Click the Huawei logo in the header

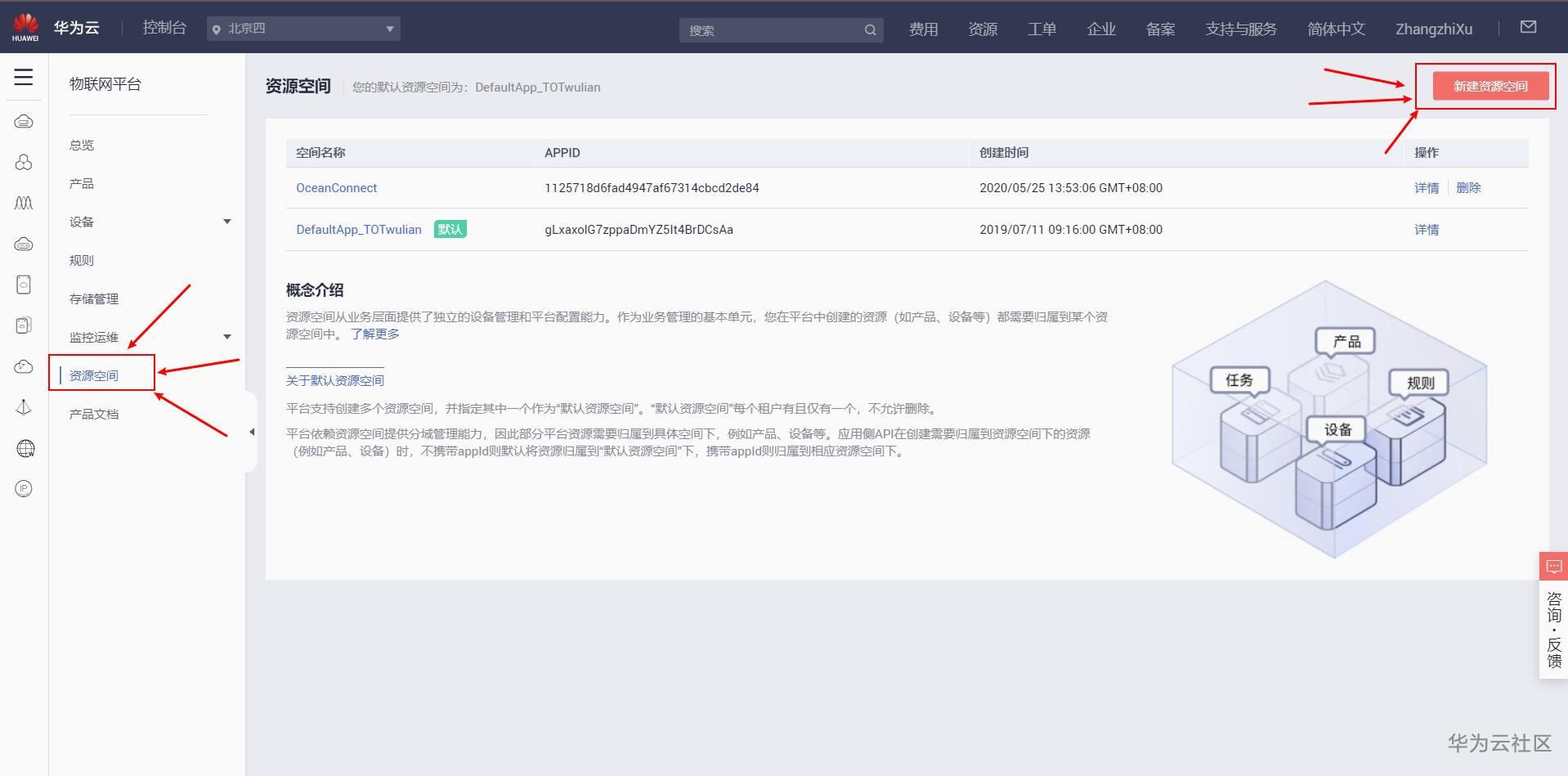pos(25,27)
